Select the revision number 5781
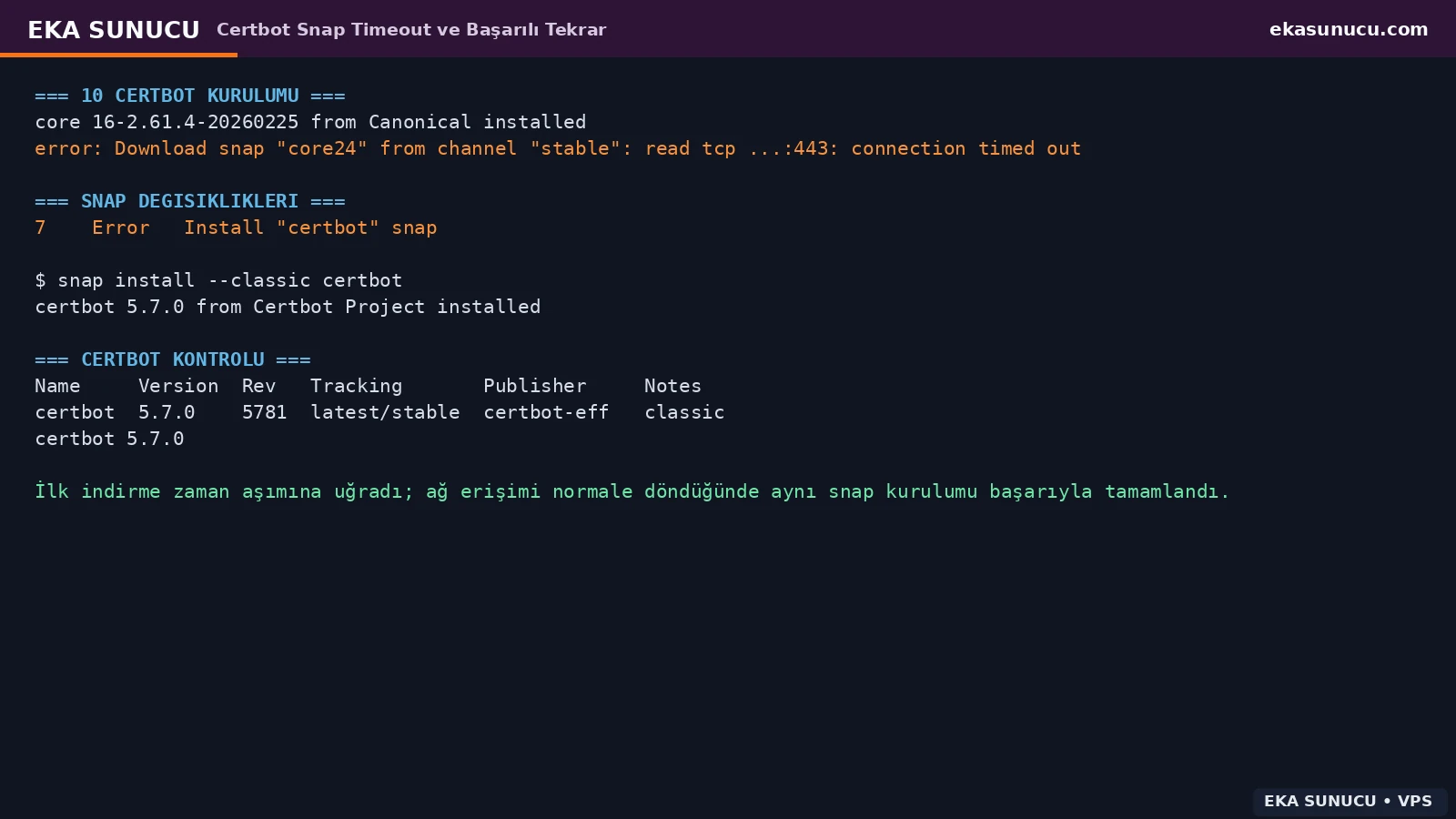Screen dimensions: 1456x819 [264, 412]
